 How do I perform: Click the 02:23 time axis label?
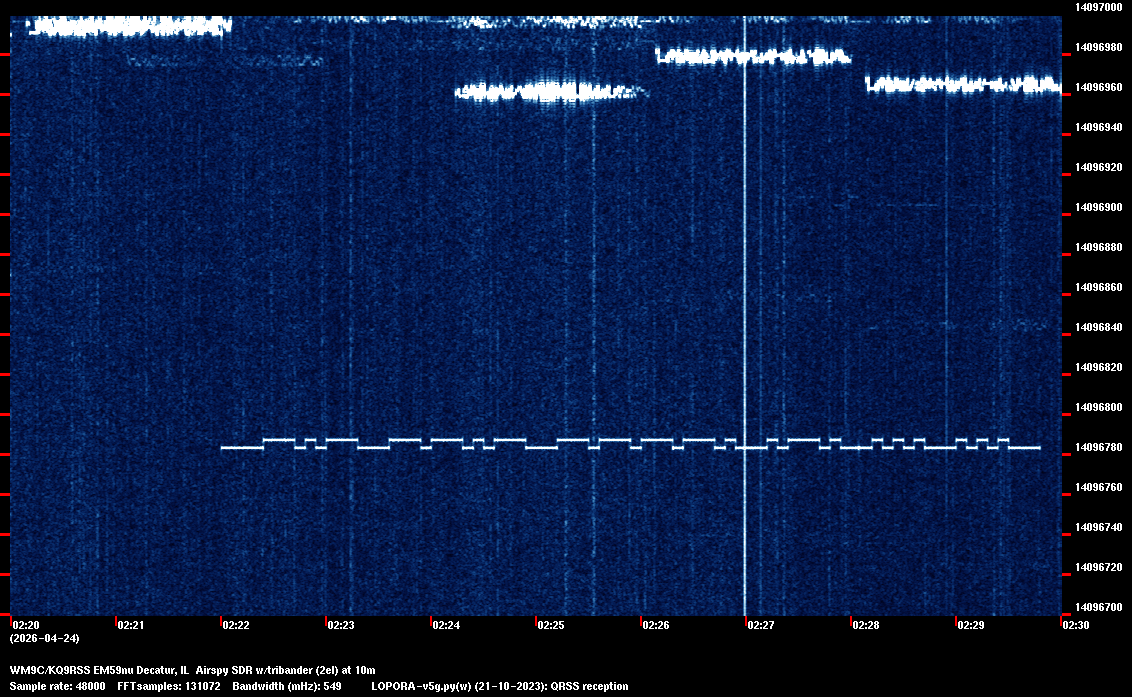340,625
